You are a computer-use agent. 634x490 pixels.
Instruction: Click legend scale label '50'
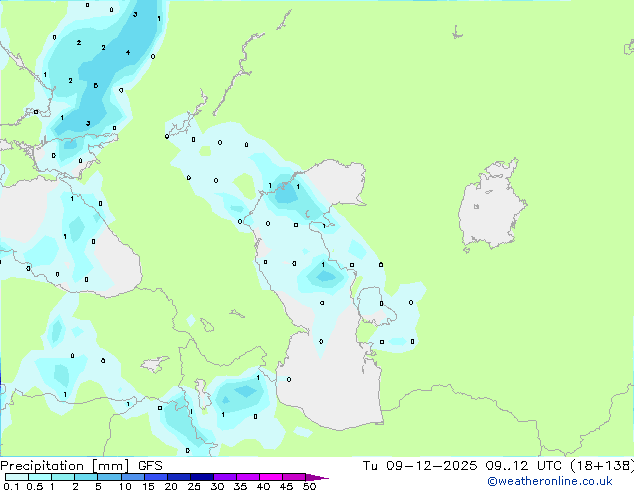click(309, 486)
